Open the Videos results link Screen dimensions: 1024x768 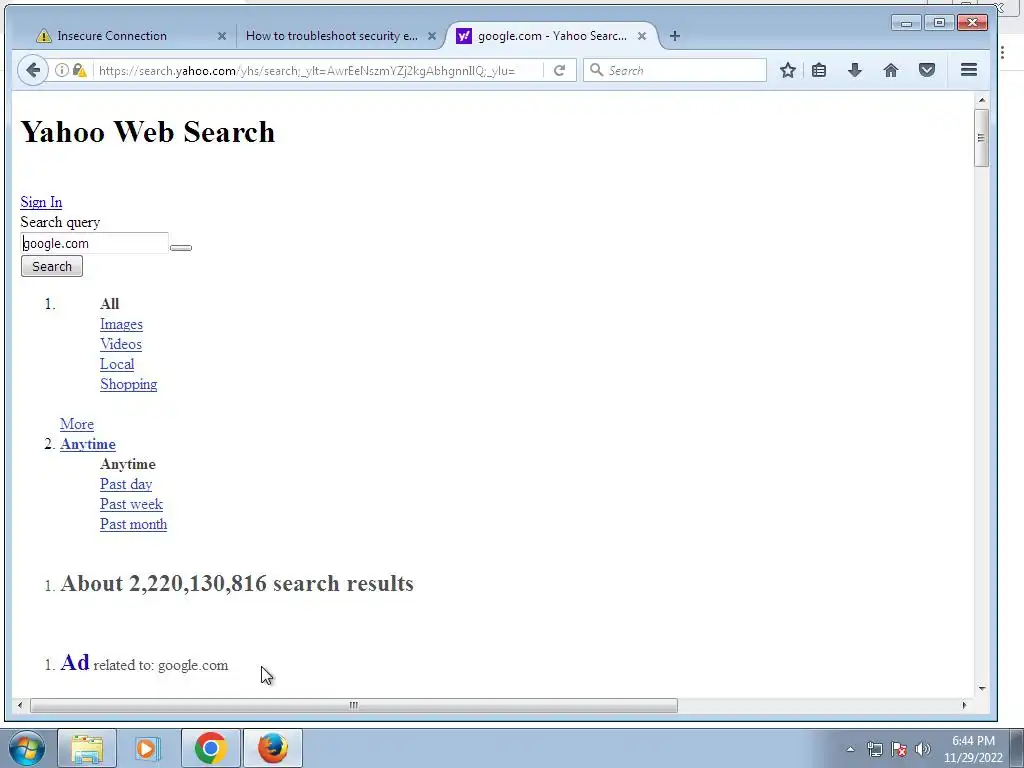click(121, 344)
